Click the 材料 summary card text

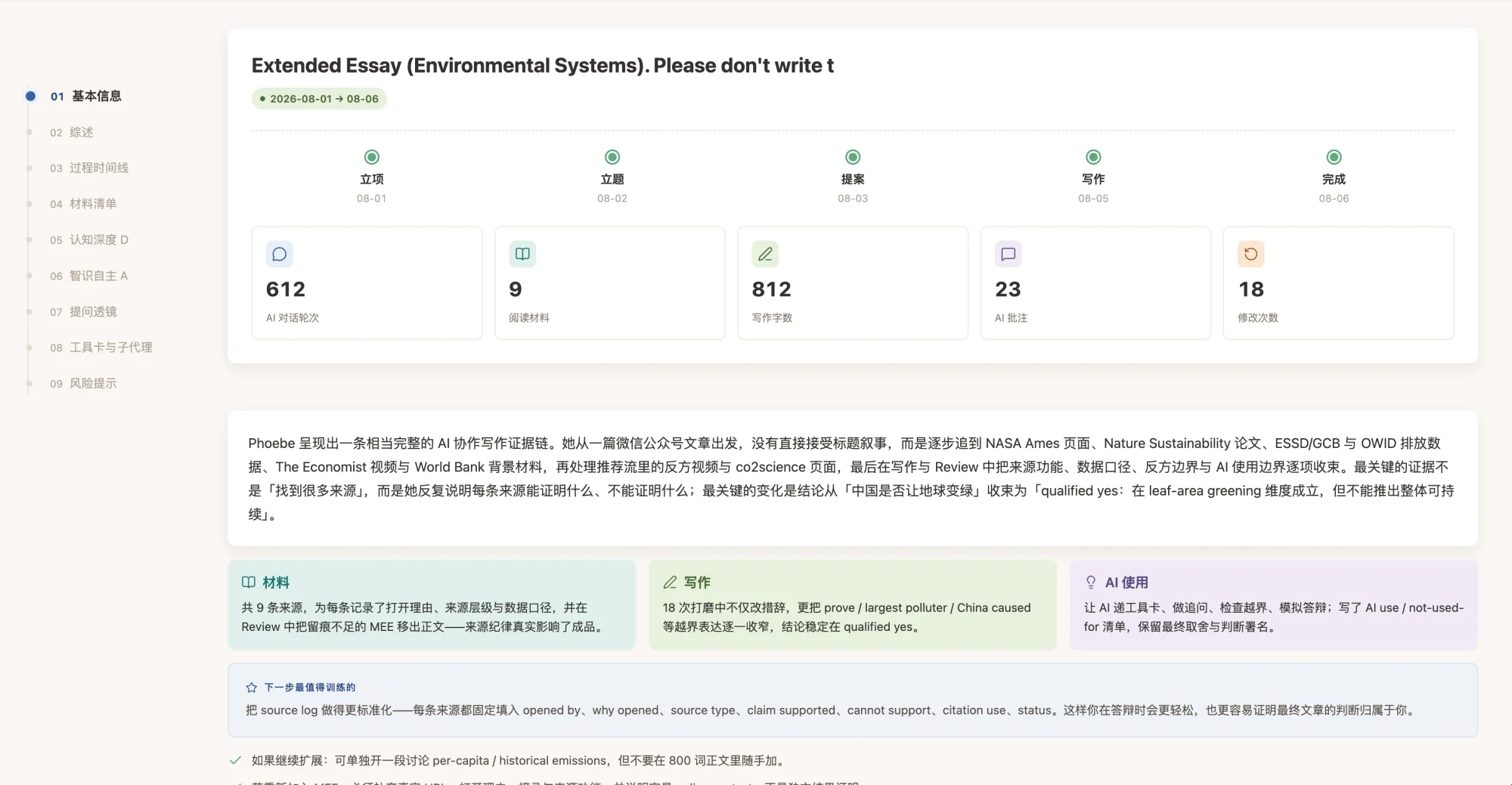[x=423, y=617]
